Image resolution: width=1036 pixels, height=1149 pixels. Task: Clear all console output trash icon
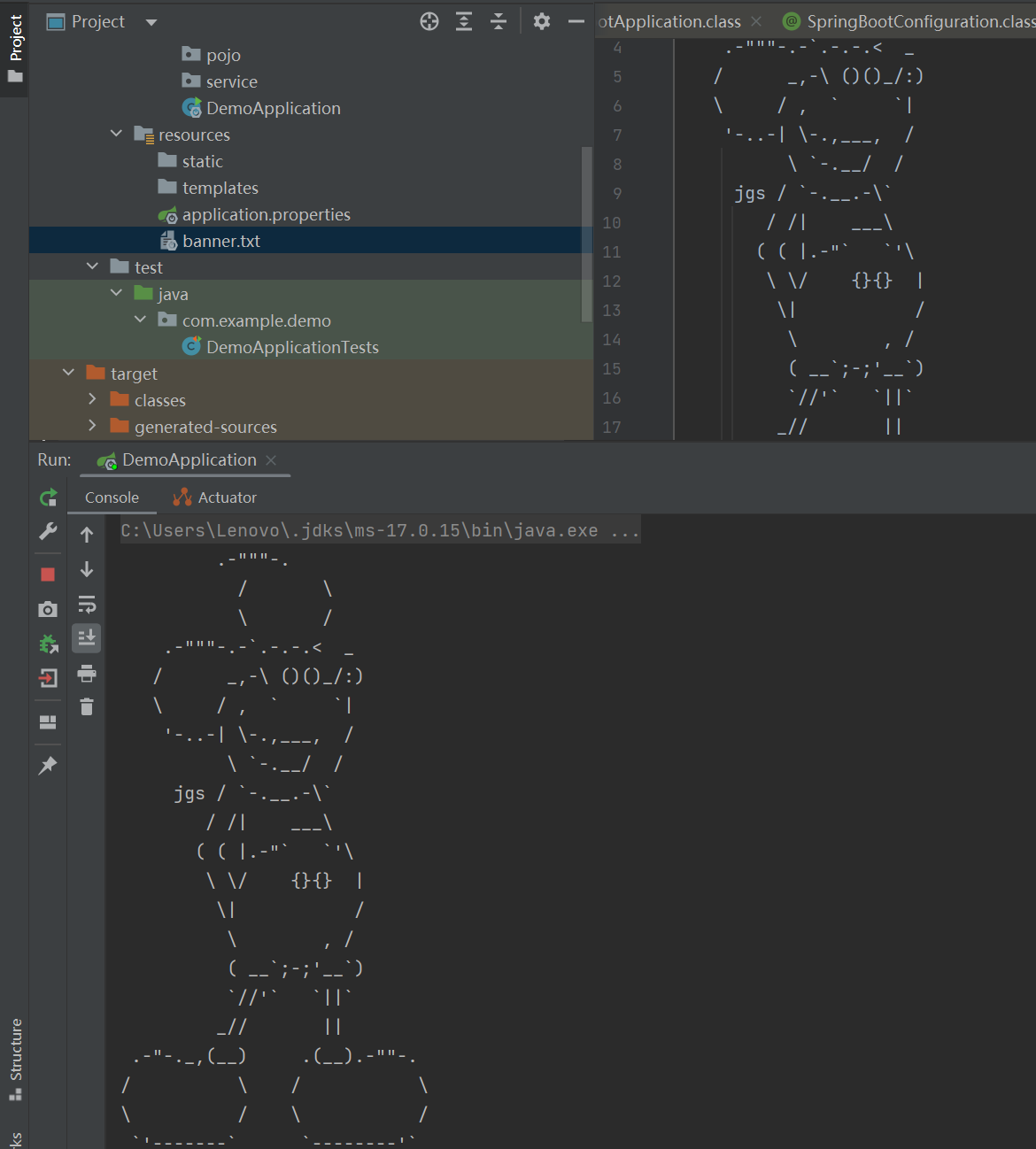pyautogui.click(x=87, y=706)
